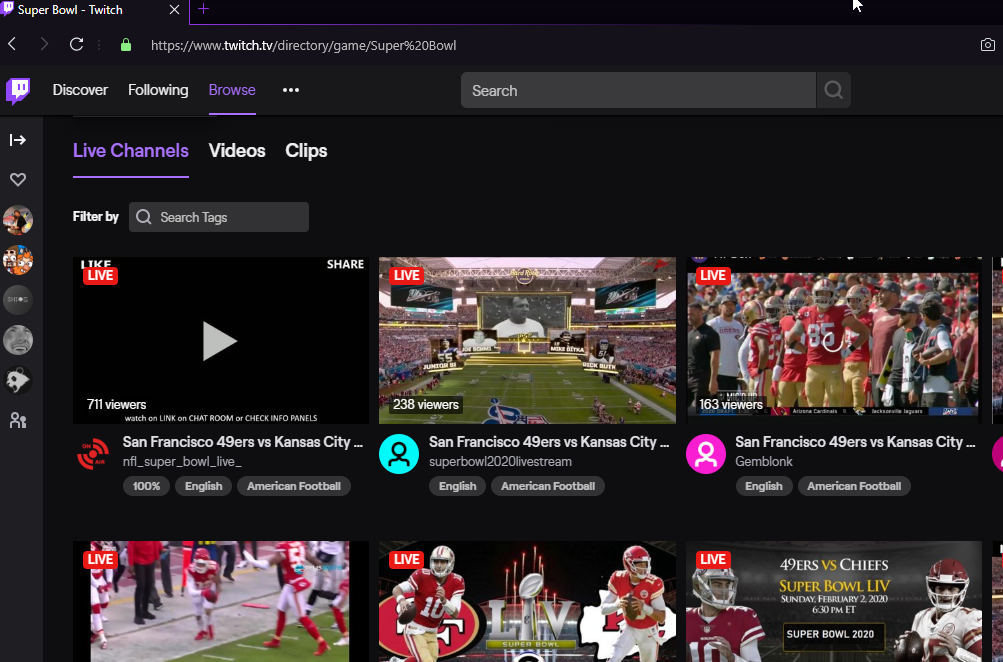Screen dimensions: 1003x662
Task: Open the browser snapshot camera icon
Action: click(x=988, y=45)
